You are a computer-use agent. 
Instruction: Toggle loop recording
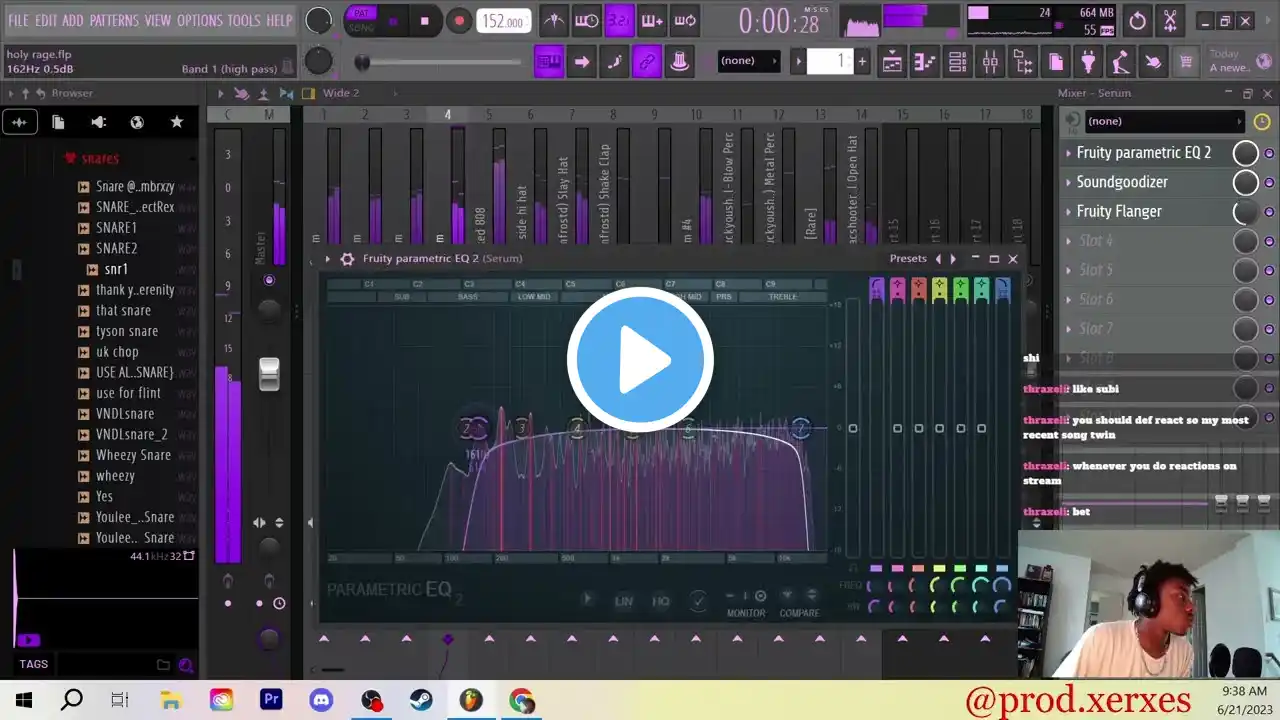point(685,20)
